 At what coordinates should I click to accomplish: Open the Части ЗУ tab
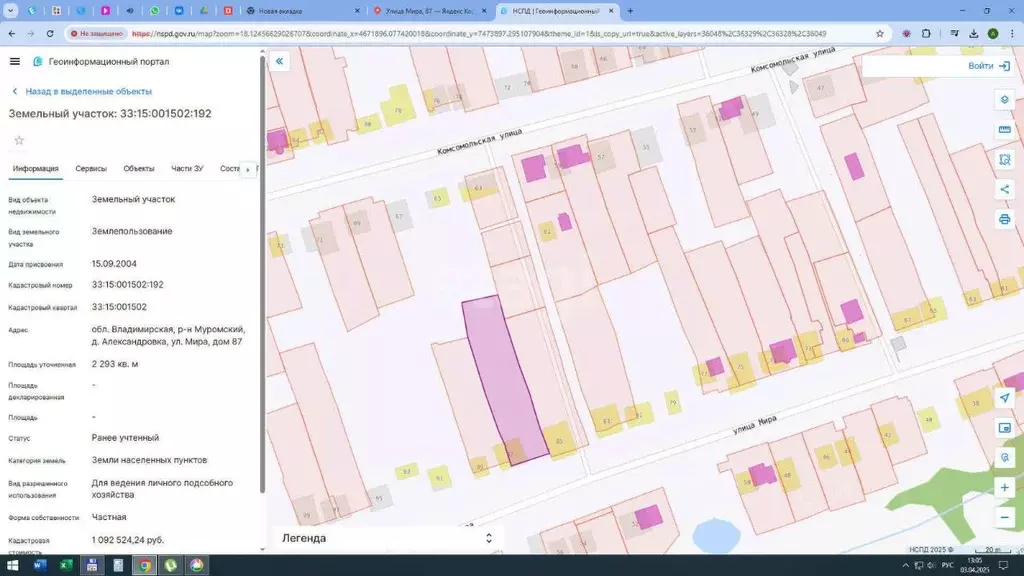click(187, 169)
